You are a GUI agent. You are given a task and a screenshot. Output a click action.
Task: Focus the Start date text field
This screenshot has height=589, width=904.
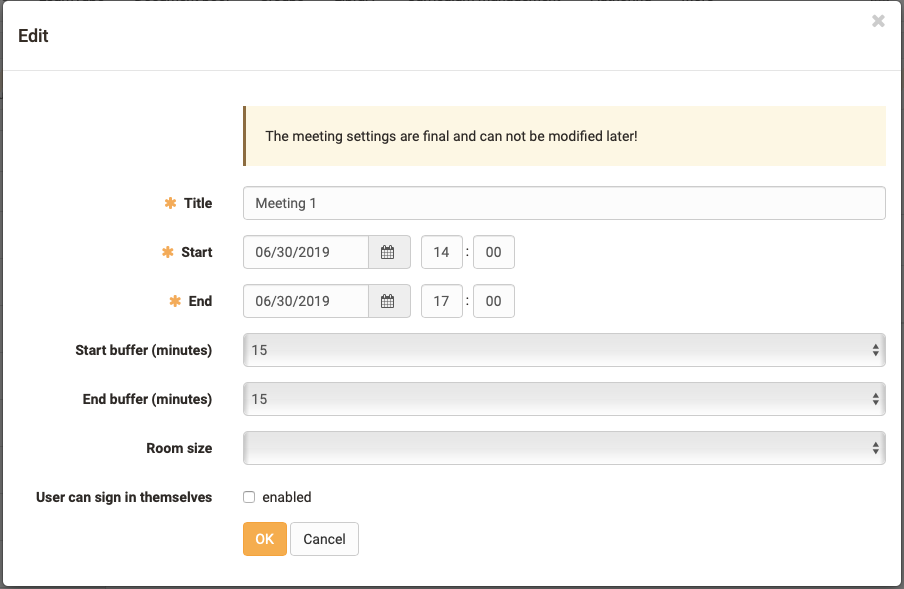(306, 253)
